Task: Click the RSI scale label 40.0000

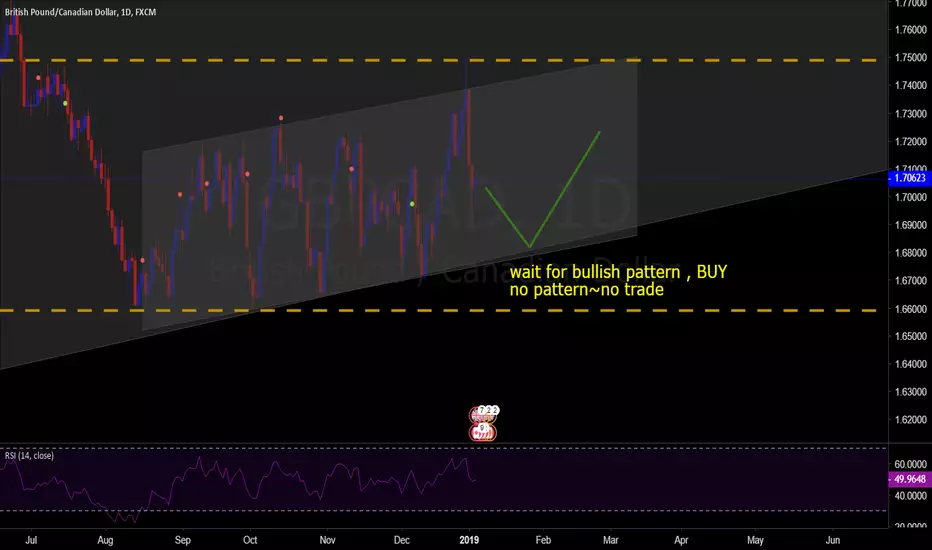Action: coord(911,496)
